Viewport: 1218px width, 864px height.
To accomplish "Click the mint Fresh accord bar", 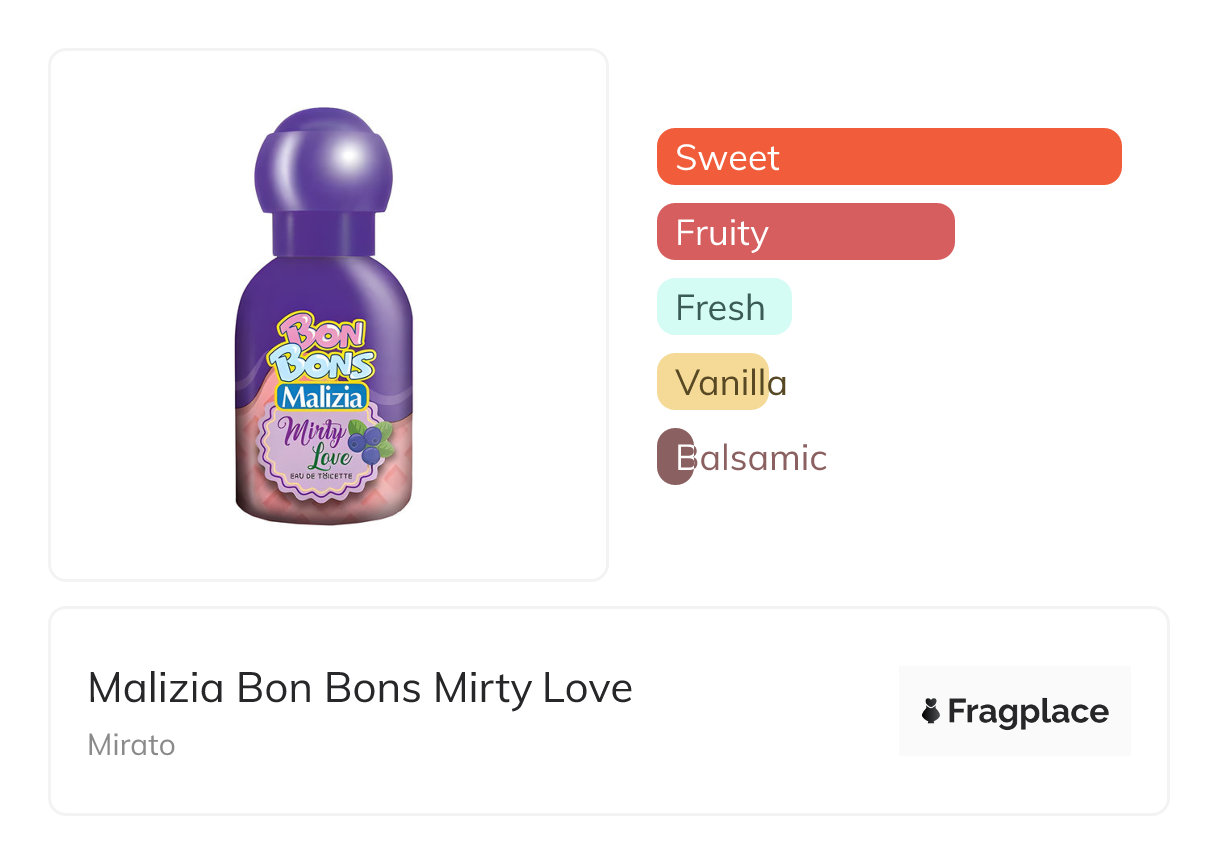I will [724, 307].
